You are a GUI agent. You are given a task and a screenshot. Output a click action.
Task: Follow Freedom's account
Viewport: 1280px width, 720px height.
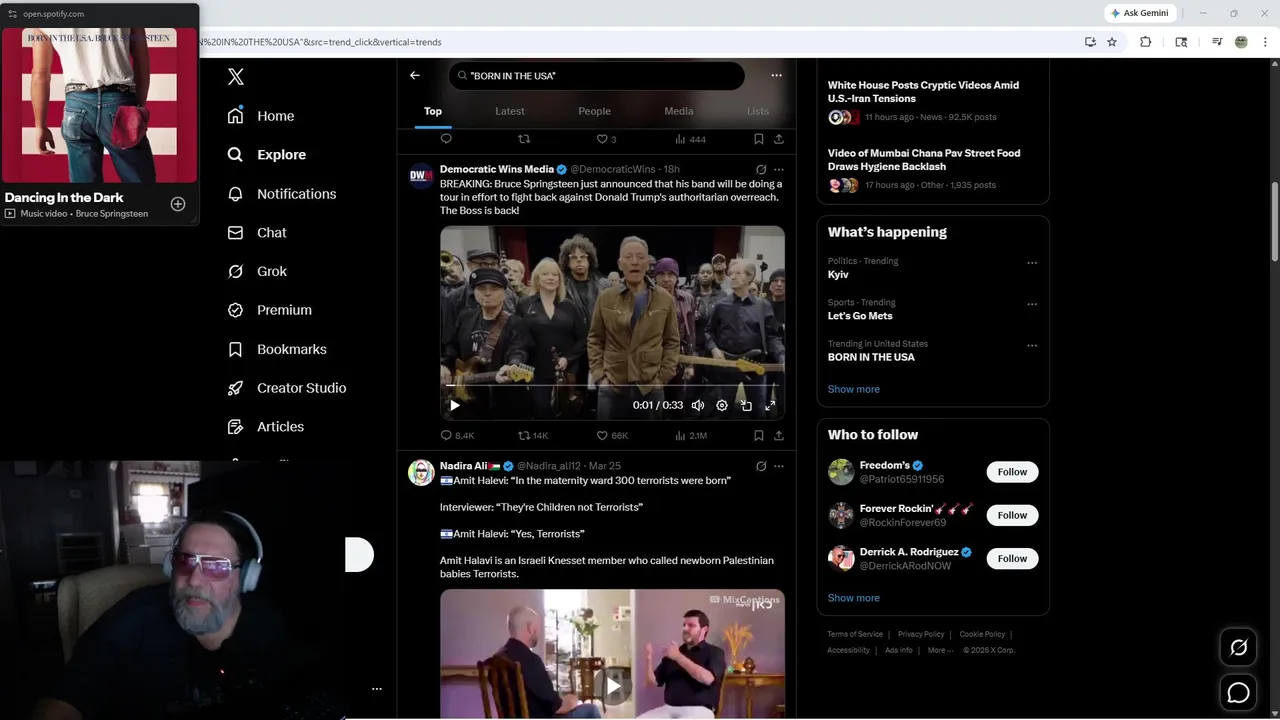tap(1012, 472)
